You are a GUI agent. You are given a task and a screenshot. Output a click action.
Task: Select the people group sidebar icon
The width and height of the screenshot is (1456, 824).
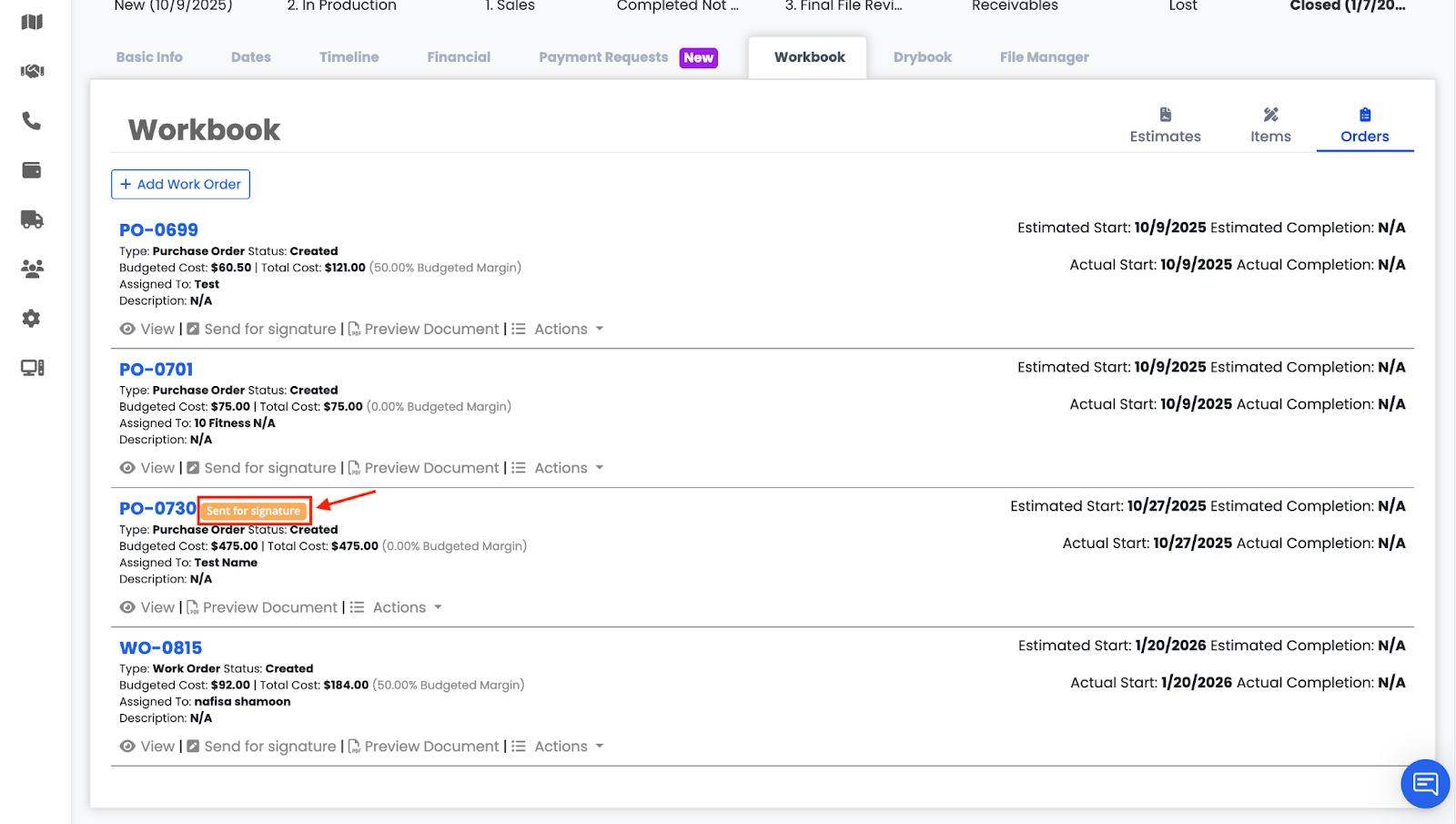[32, 269]
